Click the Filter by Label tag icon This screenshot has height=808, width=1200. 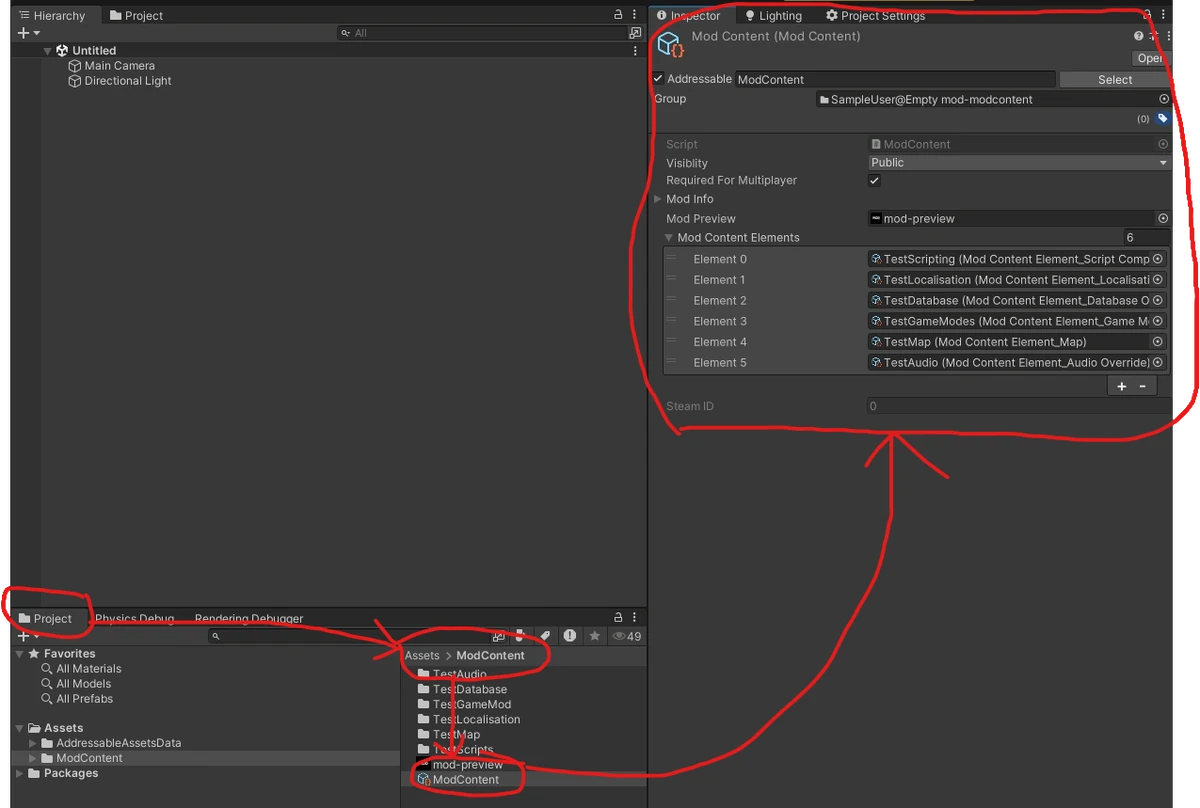(x=545, y=636)
